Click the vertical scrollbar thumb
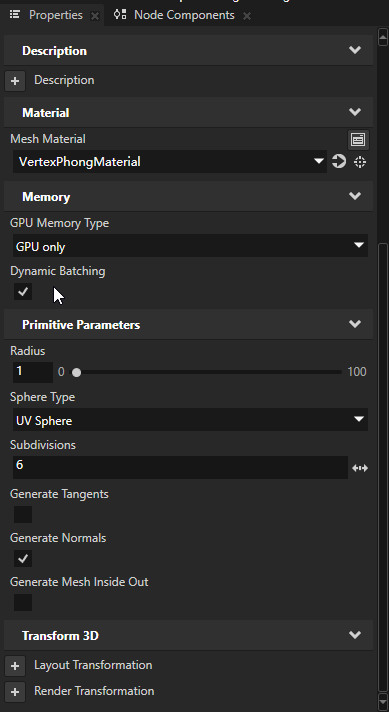 (383, 467)
